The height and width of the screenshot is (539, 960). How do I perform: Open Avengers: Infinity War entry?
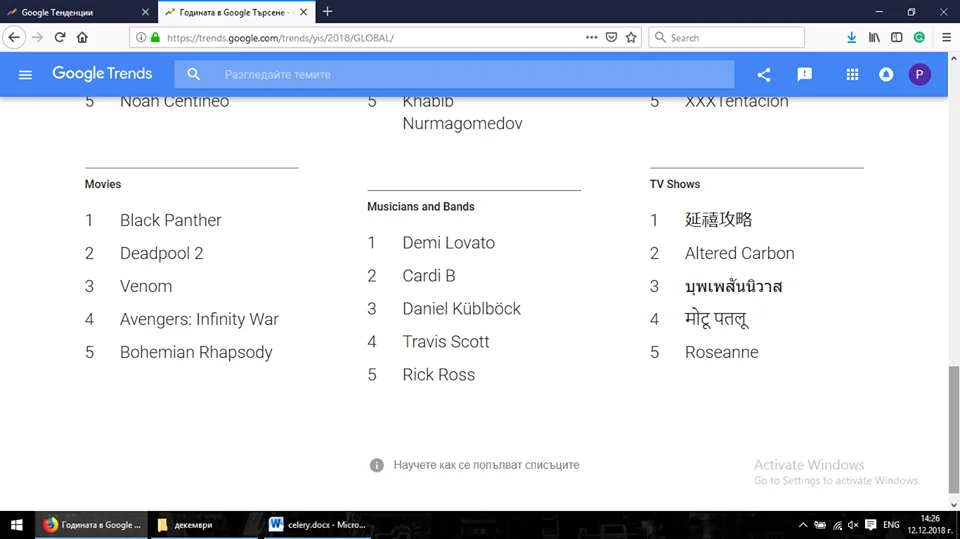tap(199, 319)
